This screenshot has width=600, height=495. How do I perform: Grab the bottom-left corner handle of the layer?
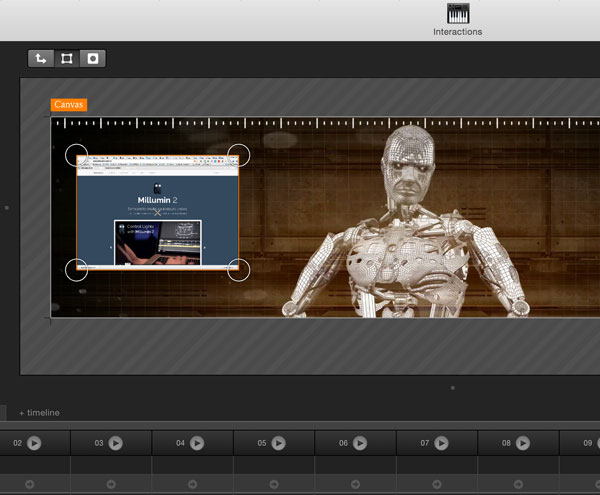[77, 270]
